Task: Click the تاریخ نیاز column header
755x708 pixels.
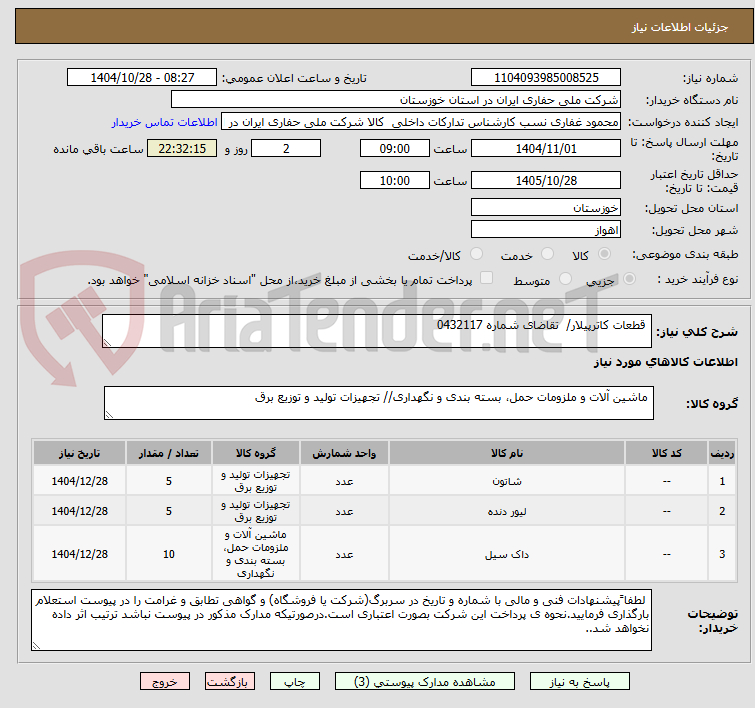Action: pyautogui.click(x=79, y=453)
